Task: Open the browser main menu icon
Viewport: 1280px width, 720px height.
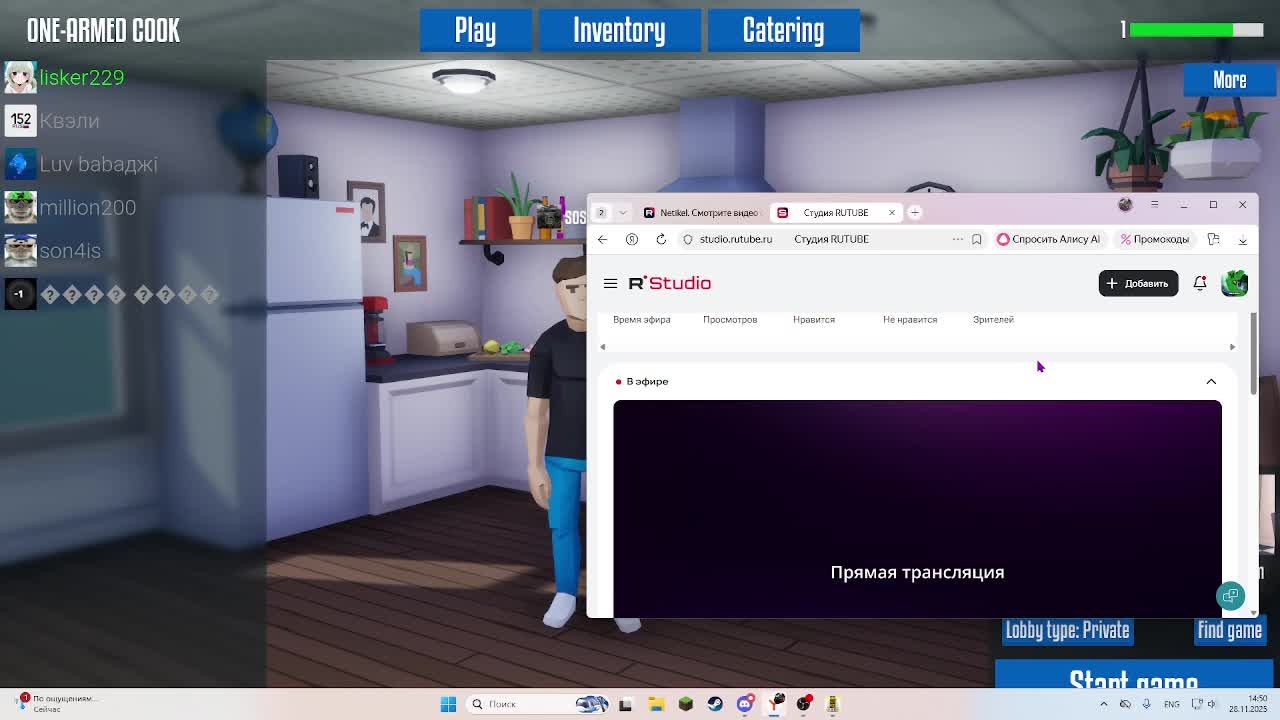Action: click(x=1154, y=204)
